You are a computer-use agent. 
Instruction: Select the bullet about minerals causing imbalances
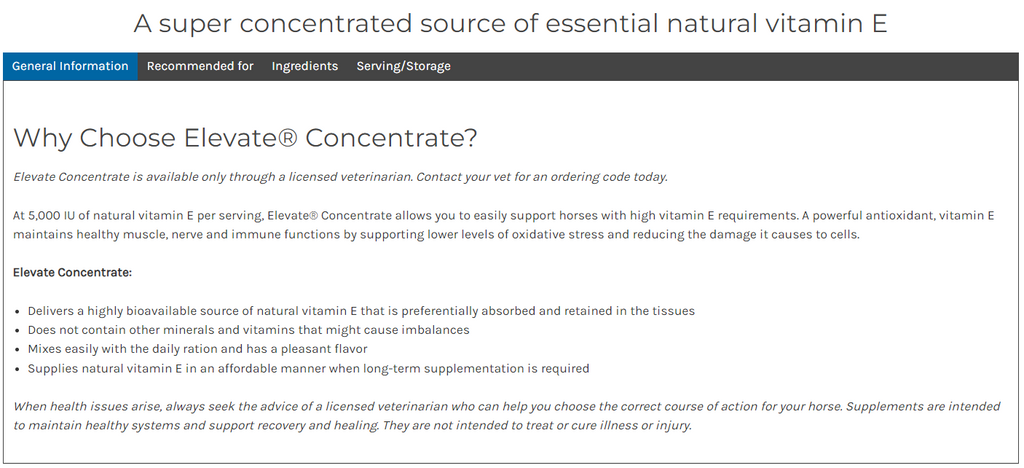pyautogui.click(x=248, y=330)
